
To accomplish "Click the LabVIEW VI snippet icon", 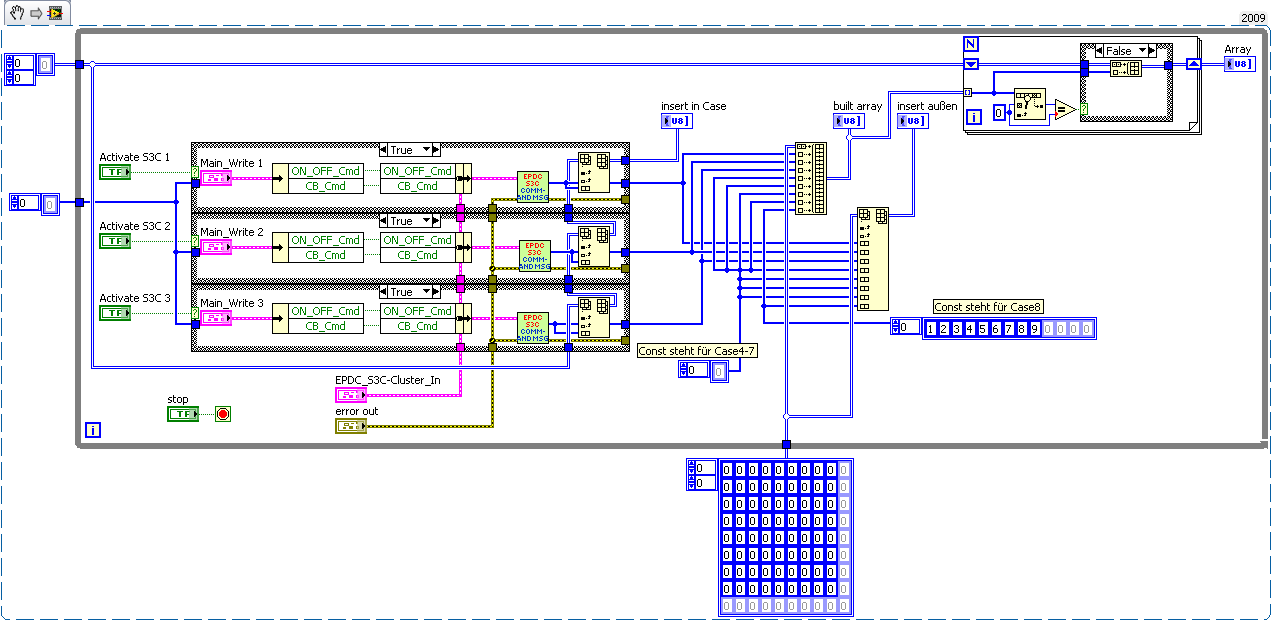I will 55,12.
